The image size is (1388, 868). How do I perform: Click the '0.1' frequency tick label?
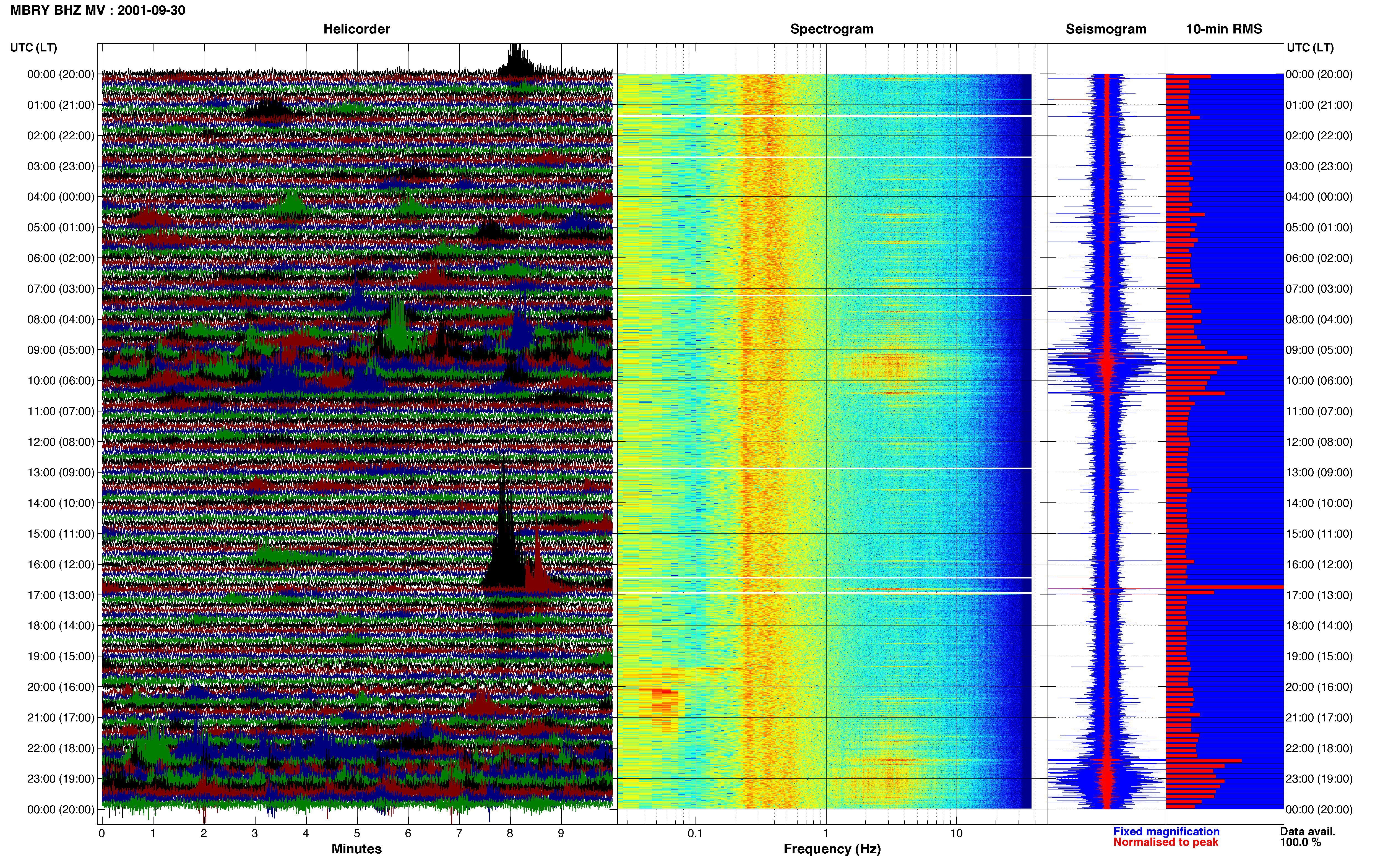(x=695, y=833)
